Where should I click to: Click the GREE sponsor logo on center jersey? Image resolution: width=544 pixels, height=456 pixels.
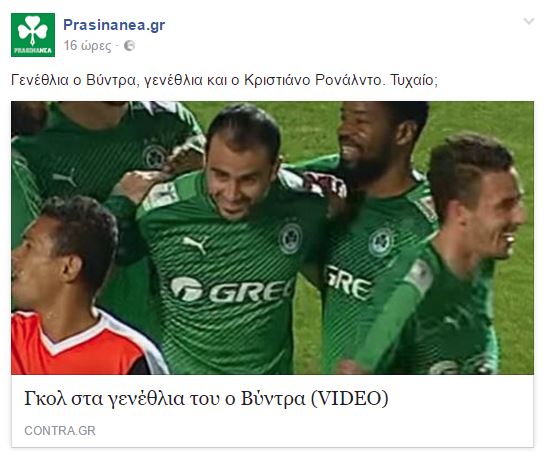point(232,290)
